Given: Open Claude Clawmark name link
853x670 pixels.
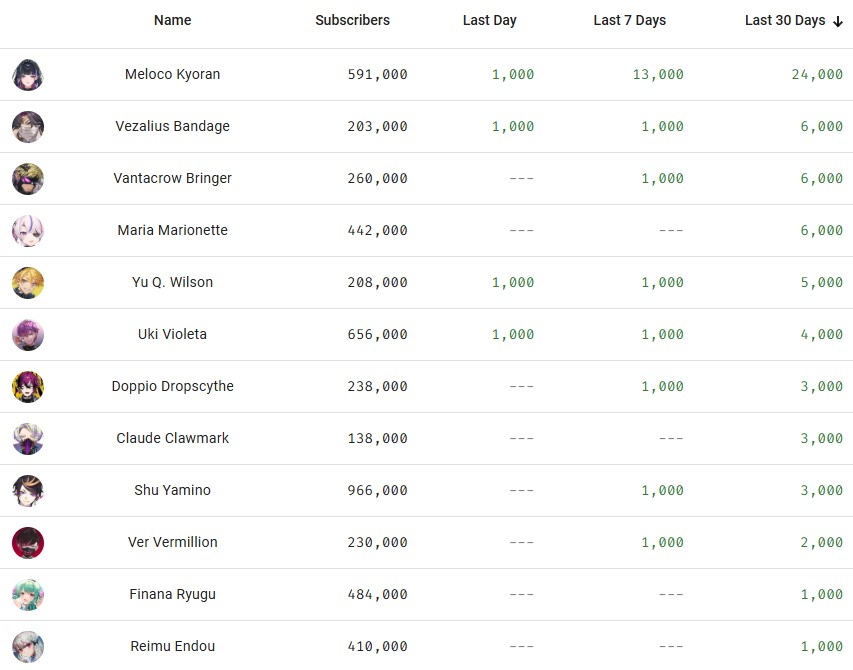Looking at the screenshot, I should [x=172, y=438].
